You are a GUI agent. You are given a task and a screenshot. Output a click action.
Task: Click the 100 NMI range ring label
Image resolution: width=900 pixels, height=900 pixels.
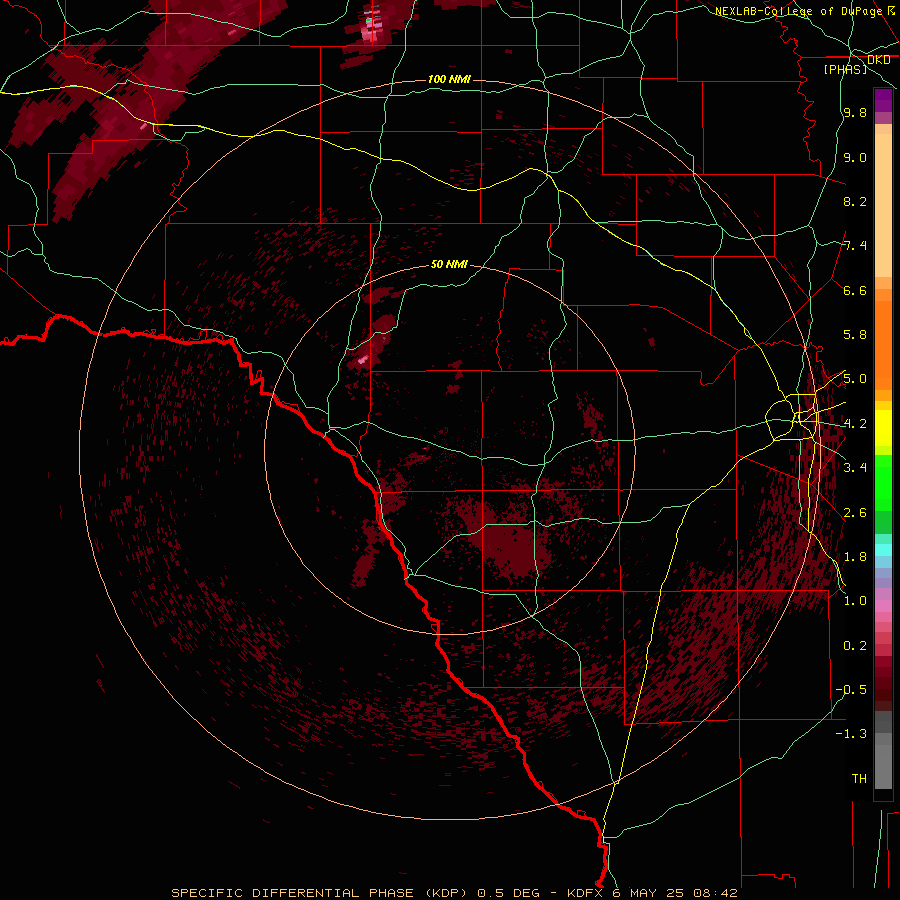pos(449,79)
